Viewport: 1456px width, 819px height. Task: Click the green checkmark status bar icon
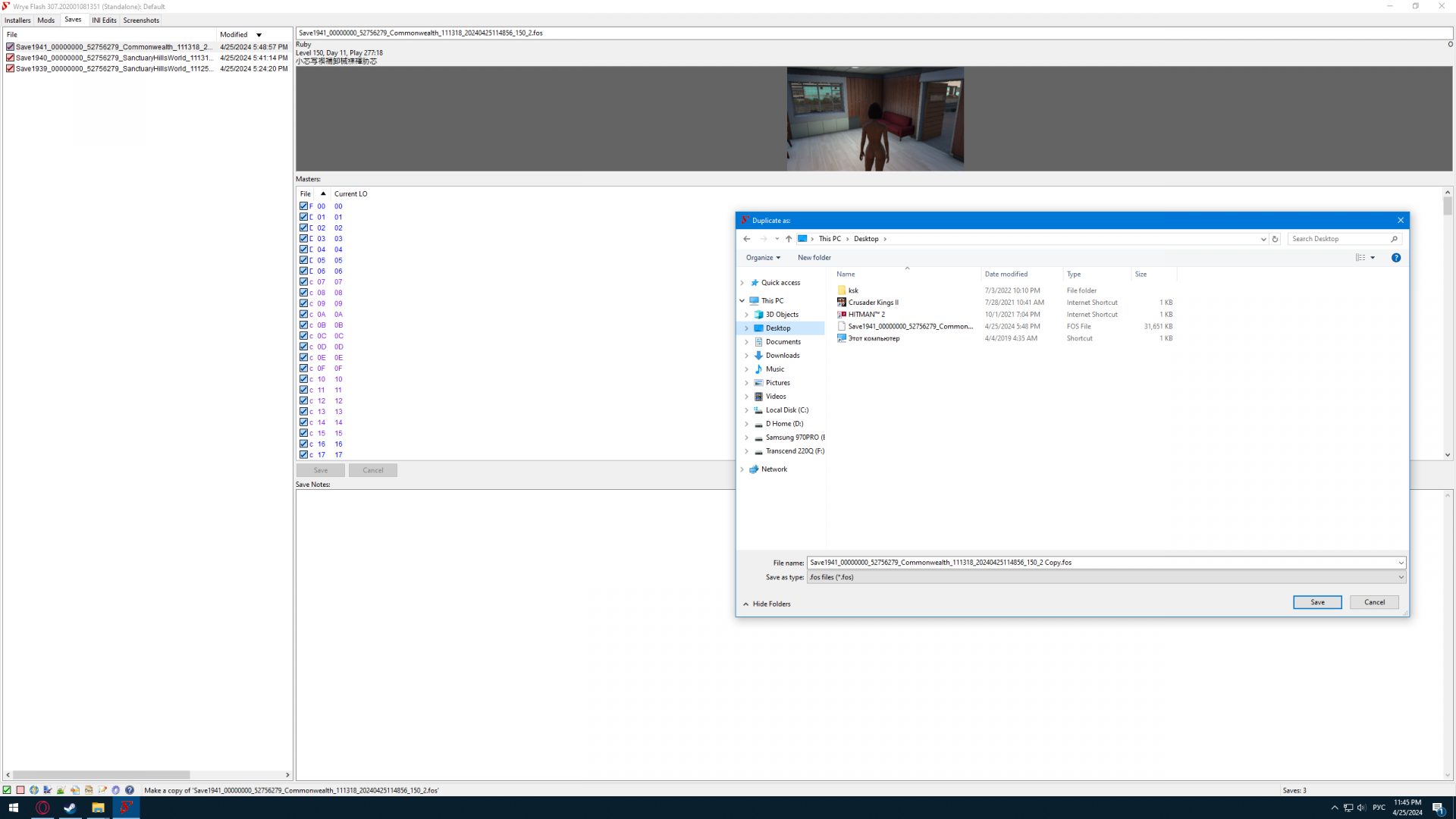pos(7,790)
